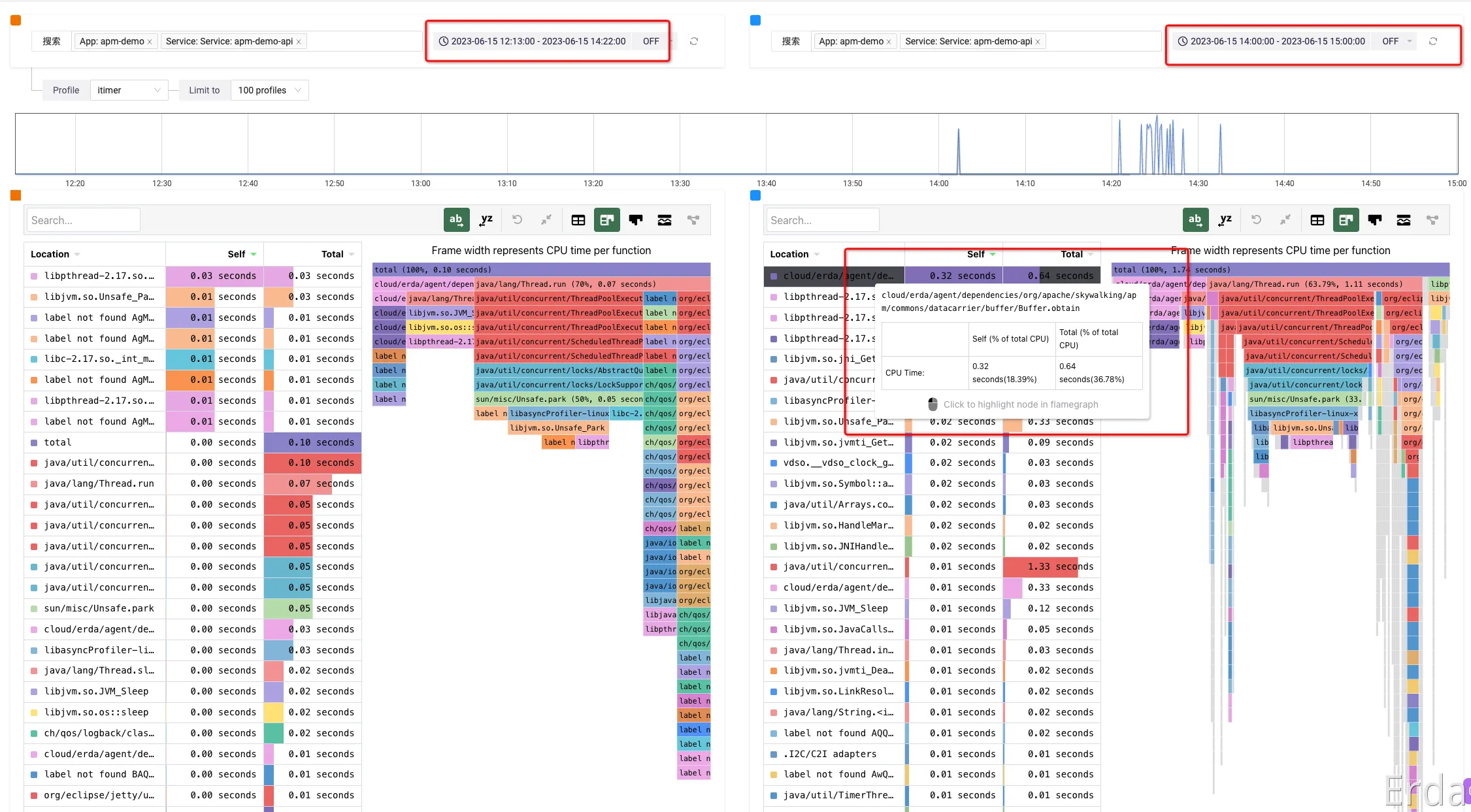Open the itimer Profile dropdown
The image size is (1471, 812).
click(x=128, y=90)
